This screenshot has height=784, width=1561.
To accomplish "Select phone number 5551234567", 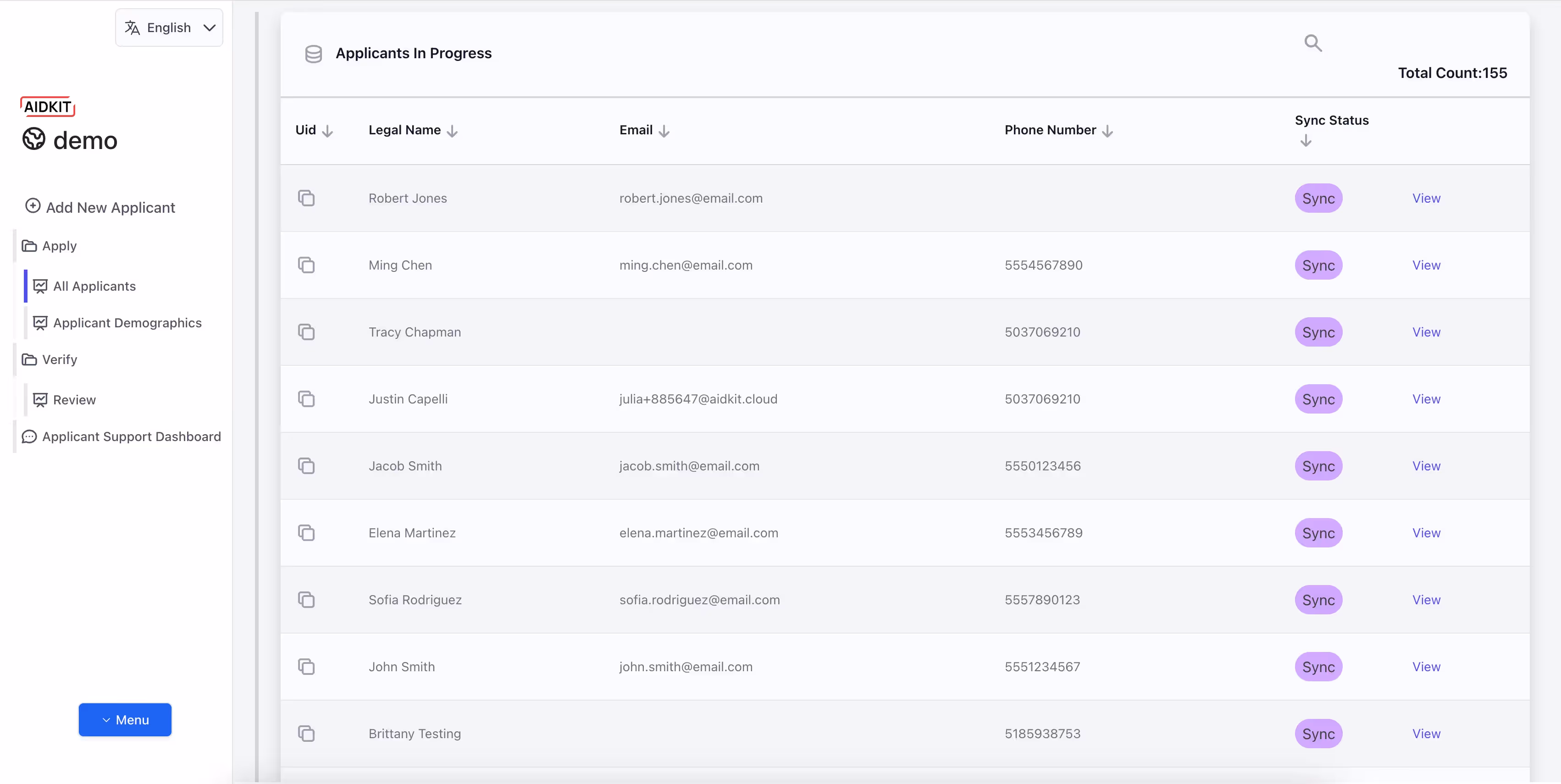I will click(1042, 667).
